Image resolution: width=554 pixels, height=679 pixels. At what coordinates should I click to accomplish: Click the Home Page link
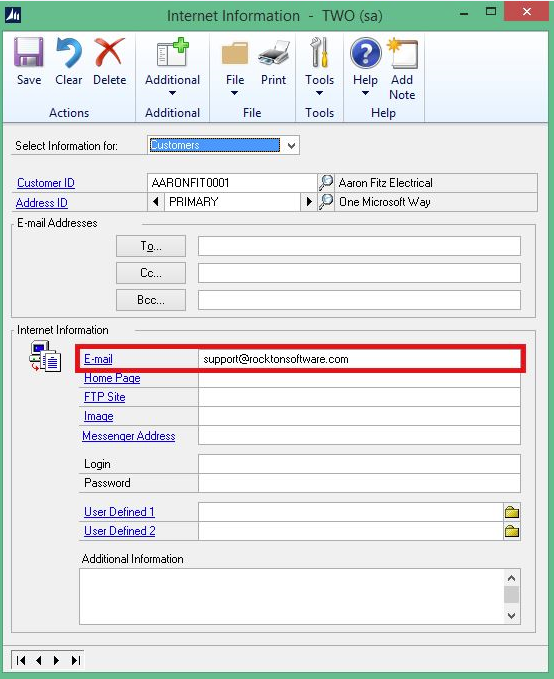coord(112,378)
